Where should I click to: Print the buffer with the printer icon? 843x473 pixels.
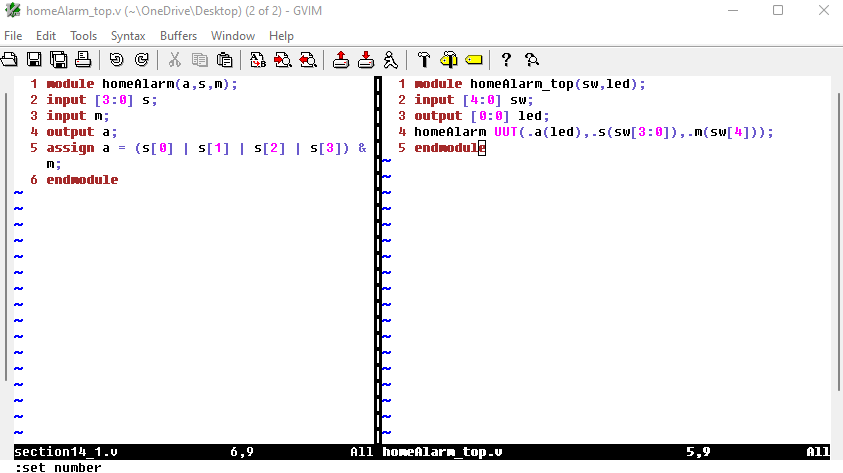(x=82, y=60)
